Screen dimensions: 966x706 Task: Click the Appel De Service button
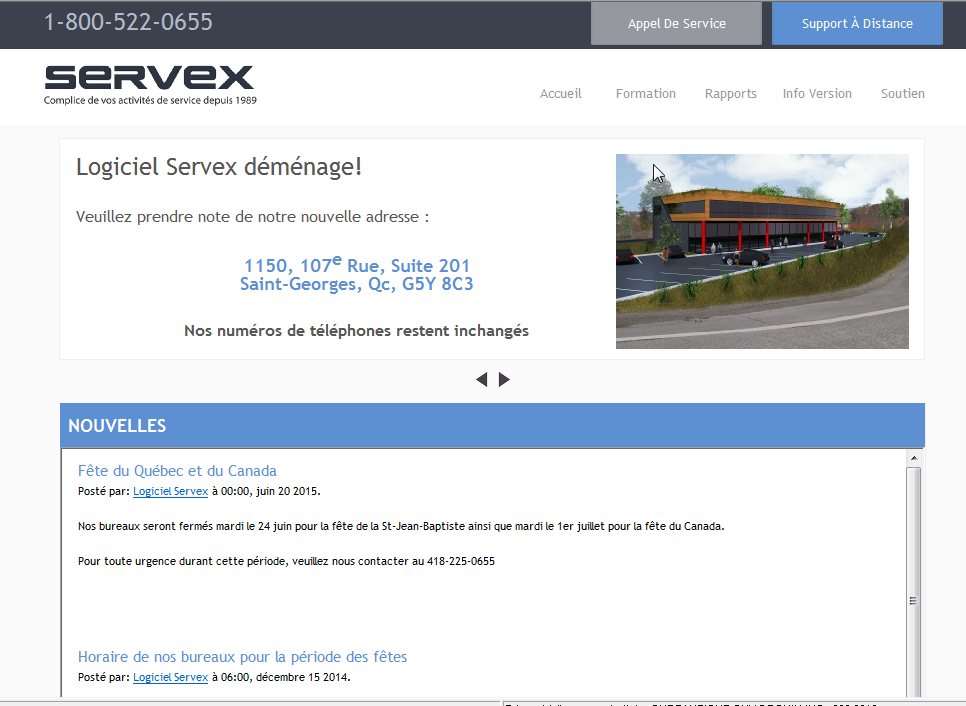(x=676, y=22)
